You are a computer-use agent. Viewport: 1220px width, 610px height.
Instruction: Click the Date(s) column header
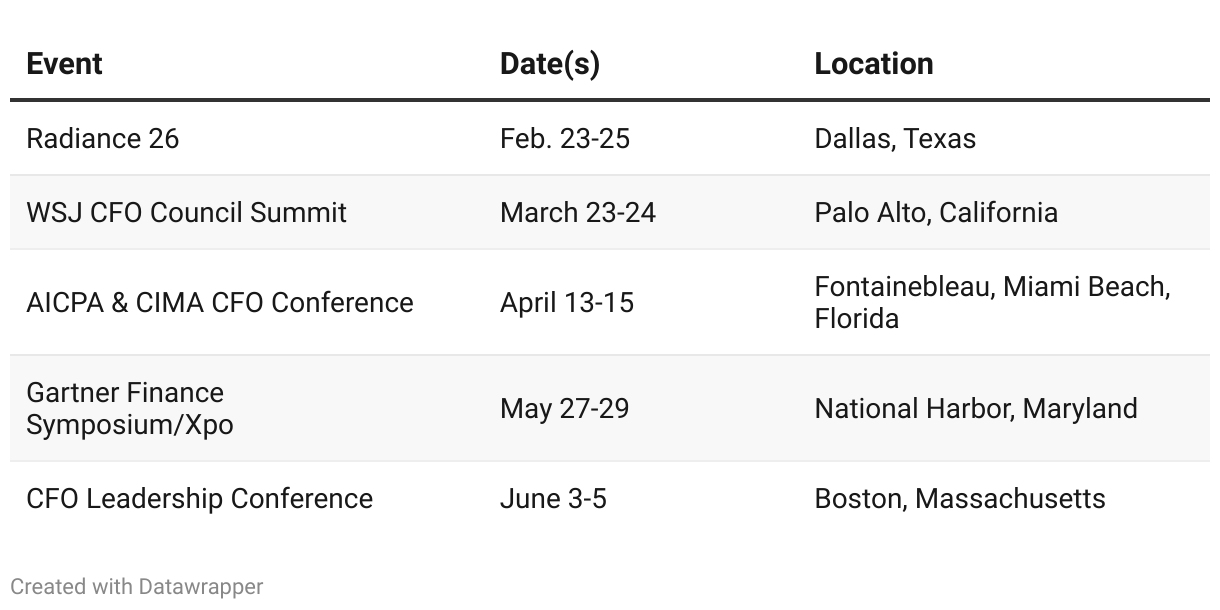(549, 64)
